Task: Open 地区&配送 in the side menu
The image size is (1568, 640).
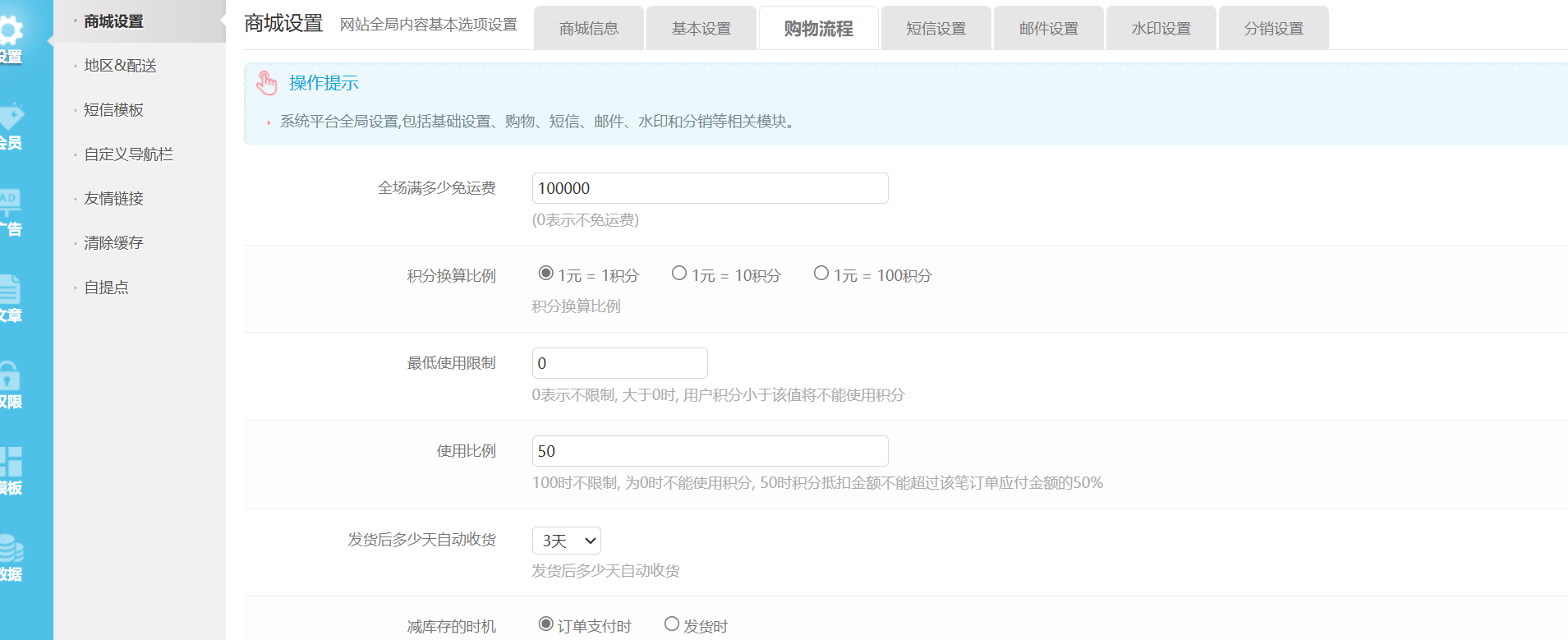Action: 120,66
